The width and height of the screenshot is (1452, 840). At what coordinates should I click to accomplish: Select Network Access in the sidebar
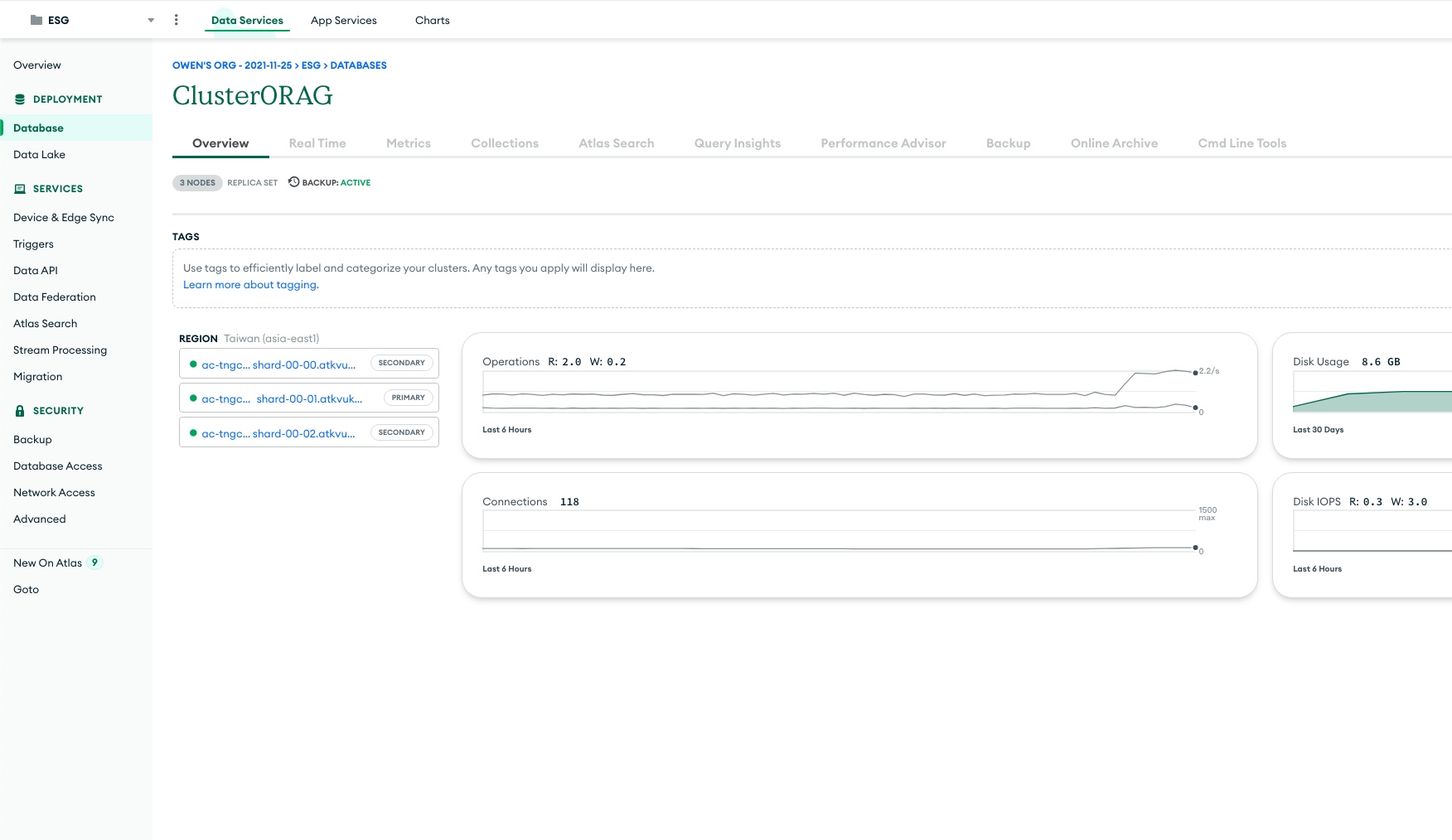pos(54,493)
